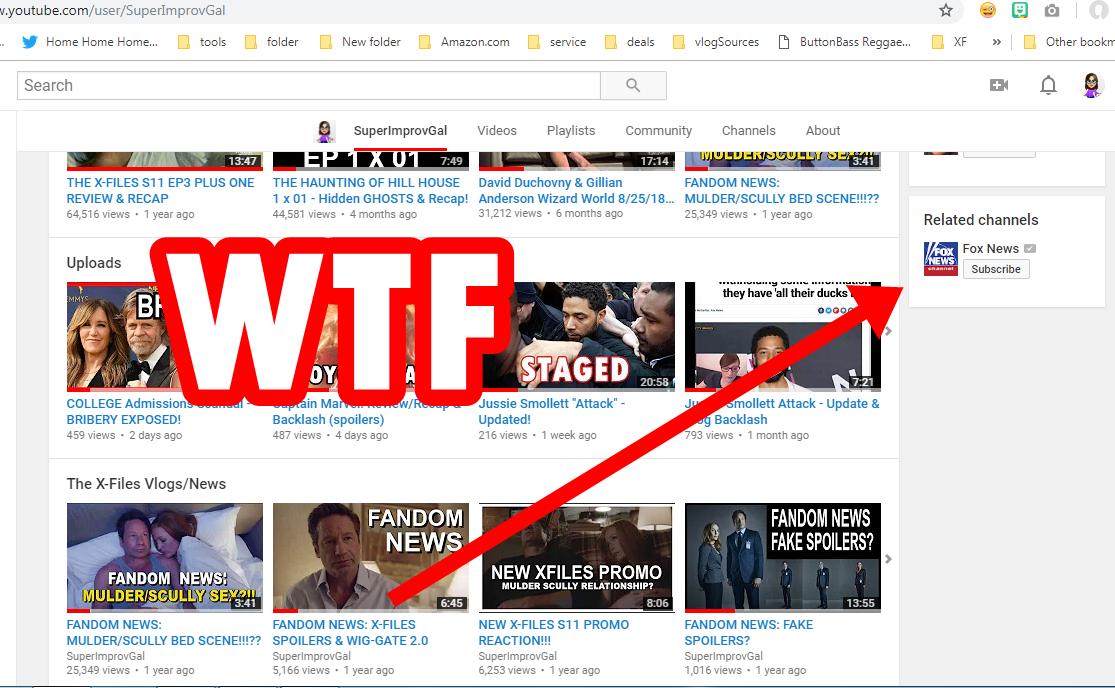The image size is (1115, 688).
Task: Click the SuperImprovGal channel avatar icon
Action: (325, 131)
